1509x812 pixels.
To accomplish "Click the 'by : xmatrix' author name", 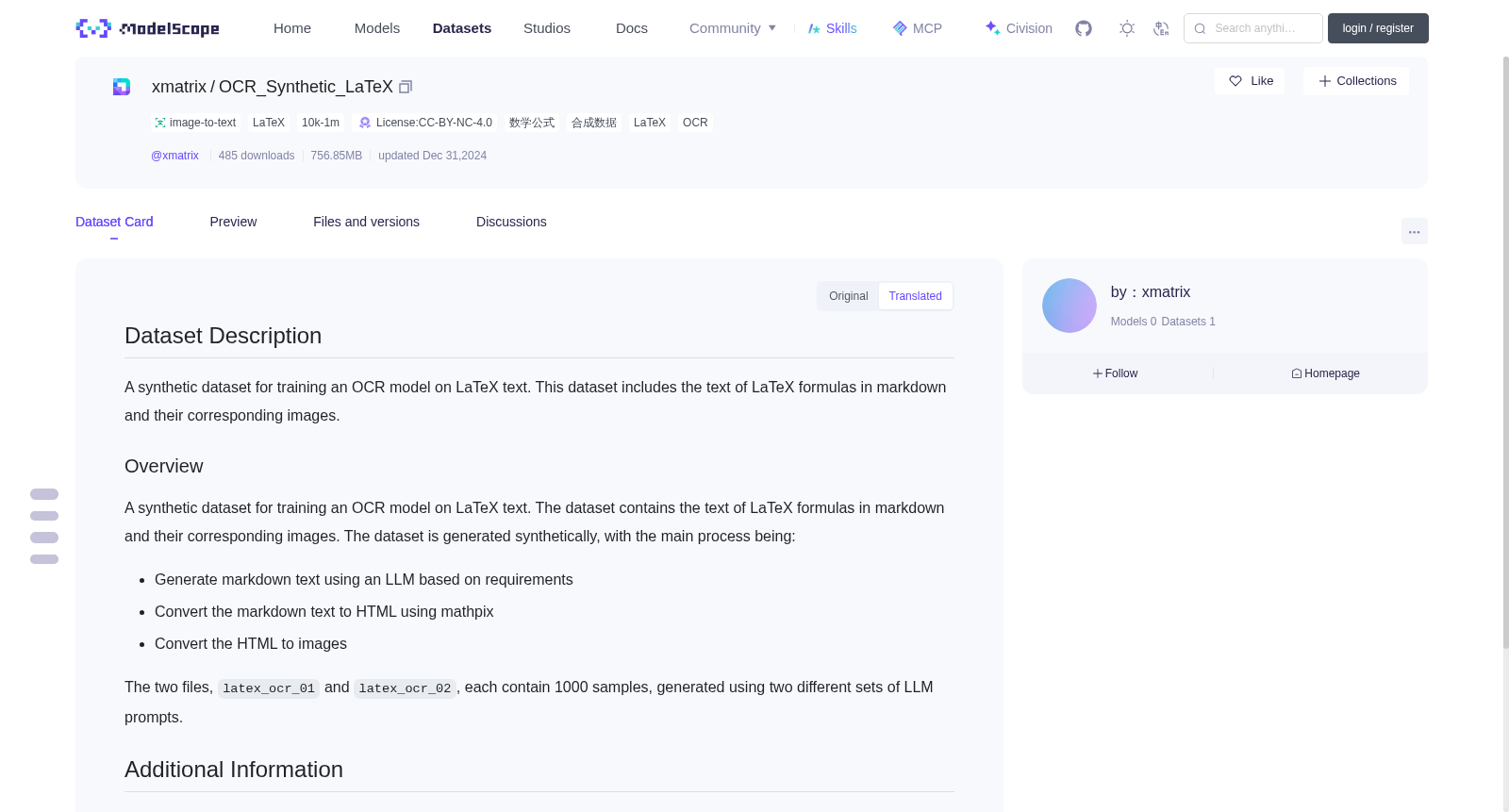I will pos(1151,292).
